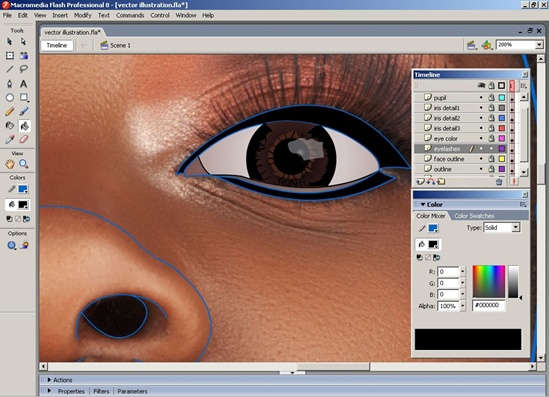549x397 pixels.
Task: Open the vector illustration.fla document tab
Action: point(72,32)
